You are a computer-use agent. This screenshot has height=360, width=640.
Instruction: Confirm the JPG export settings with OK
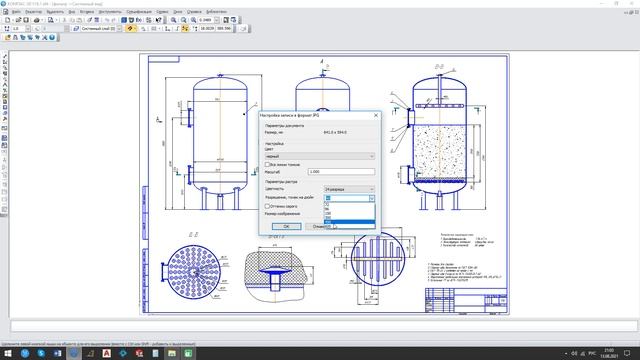[x=287, y=227]
